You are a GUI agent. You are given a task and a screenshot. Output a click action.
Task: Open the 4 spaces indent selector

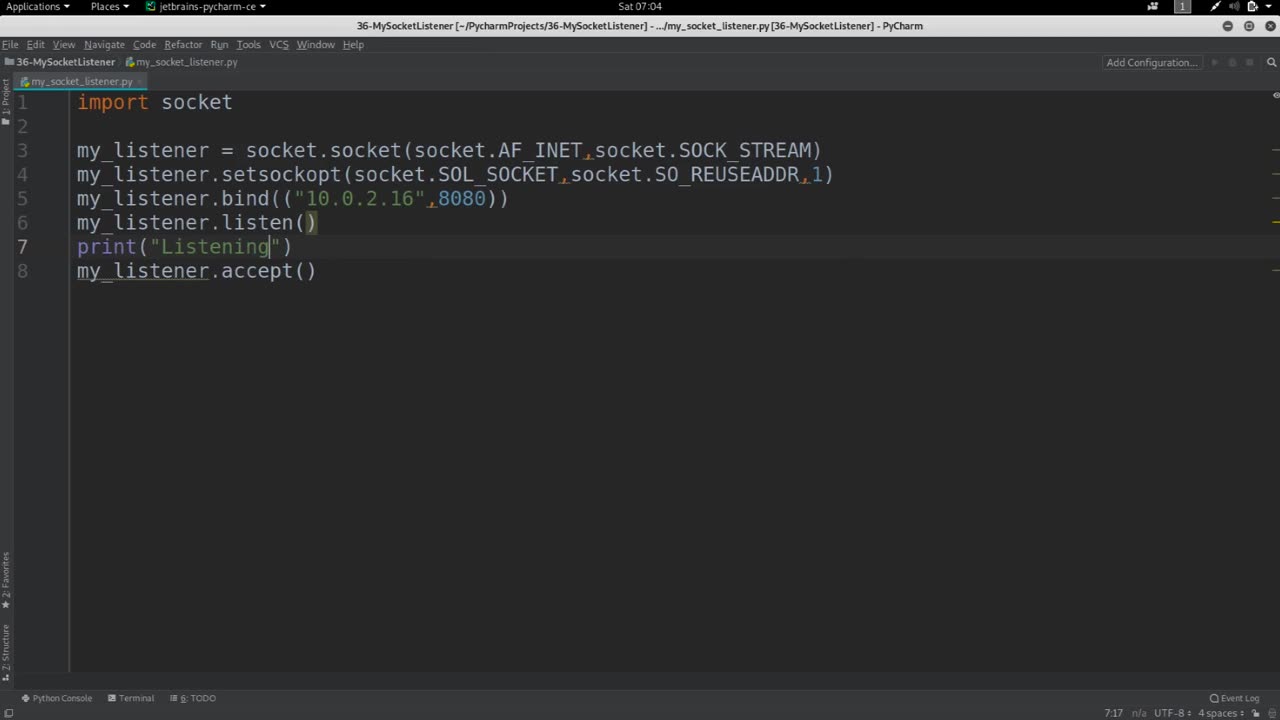tap(1220, 713)
